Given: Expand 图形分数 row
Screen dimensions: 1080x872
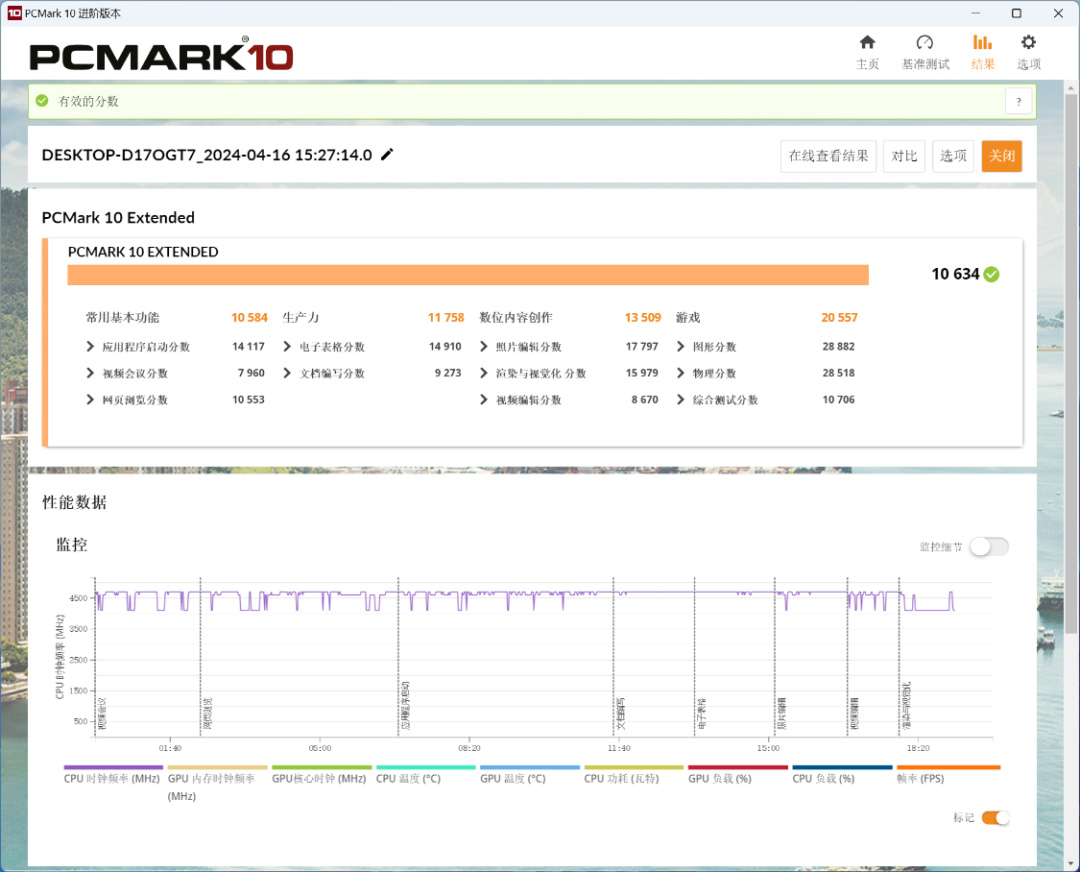Looking at the screenshot, I should point(681,346).
